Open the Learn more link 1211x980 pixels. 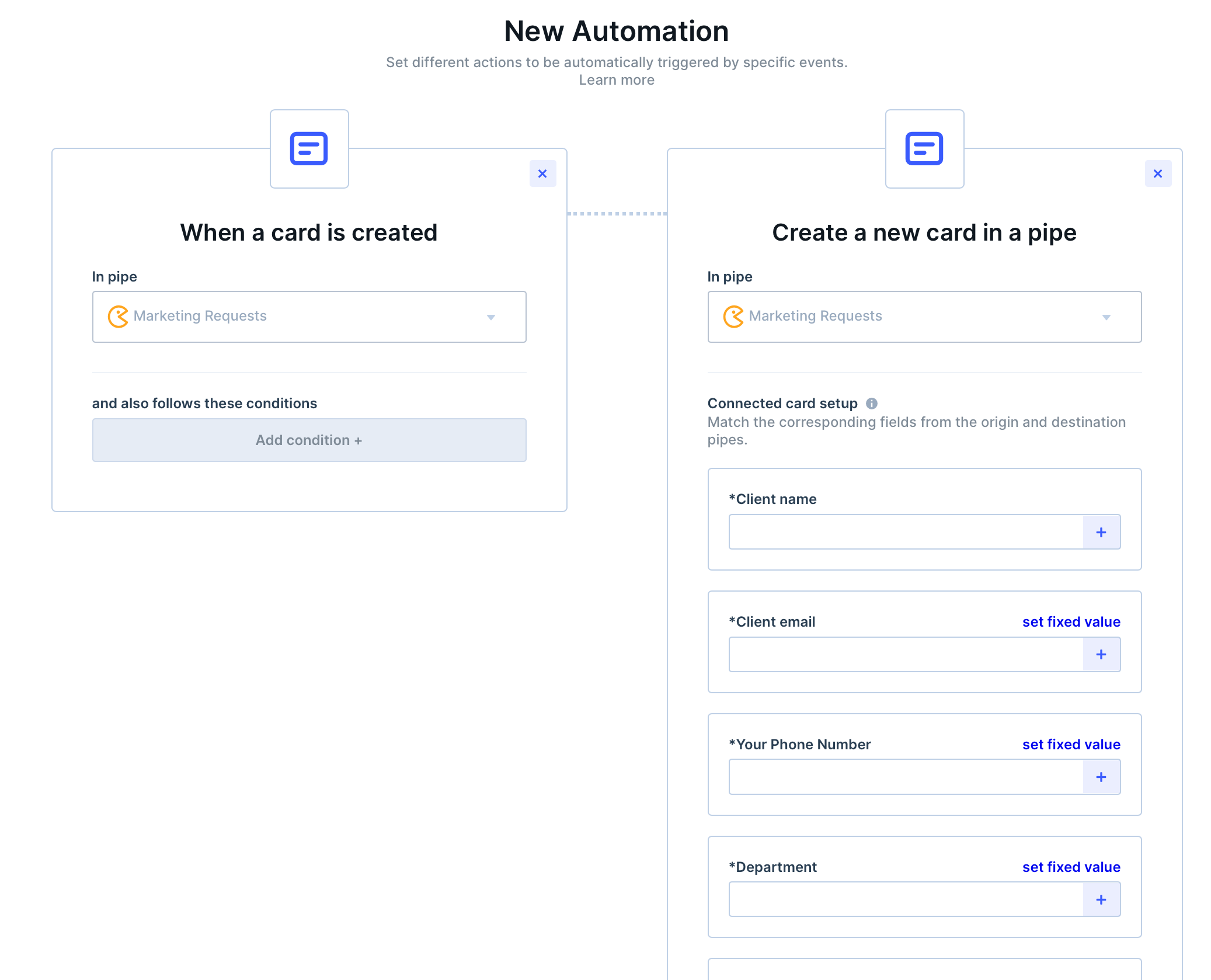coord(617,80)
